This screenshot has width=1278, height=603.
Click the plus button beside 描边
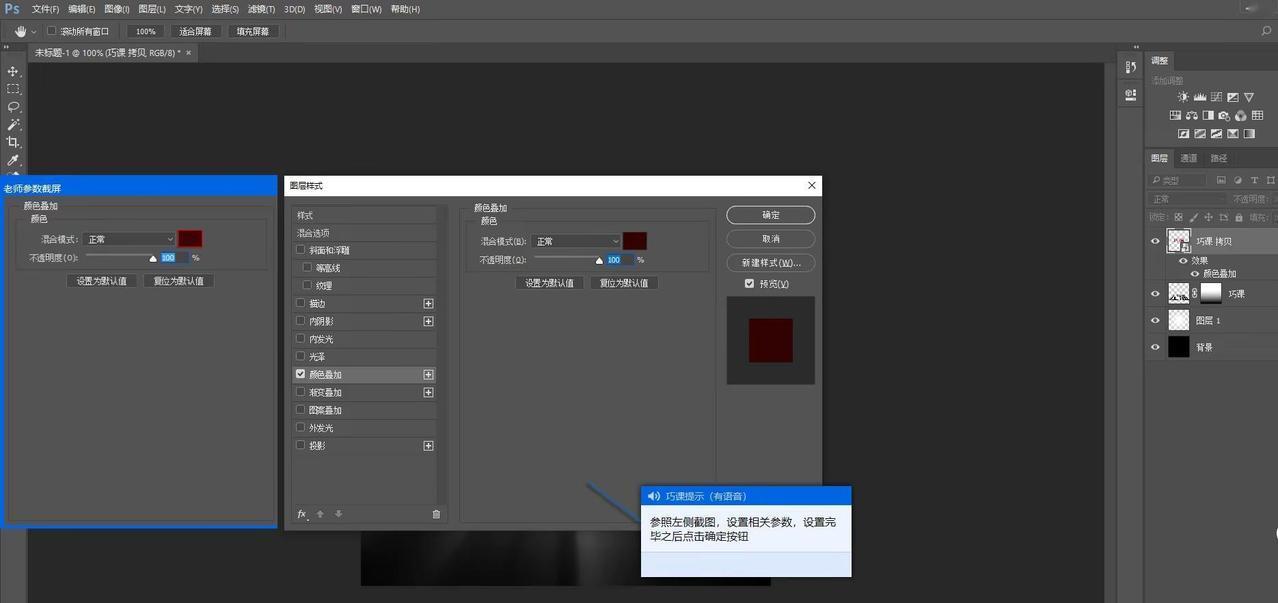tap(428, 303)
